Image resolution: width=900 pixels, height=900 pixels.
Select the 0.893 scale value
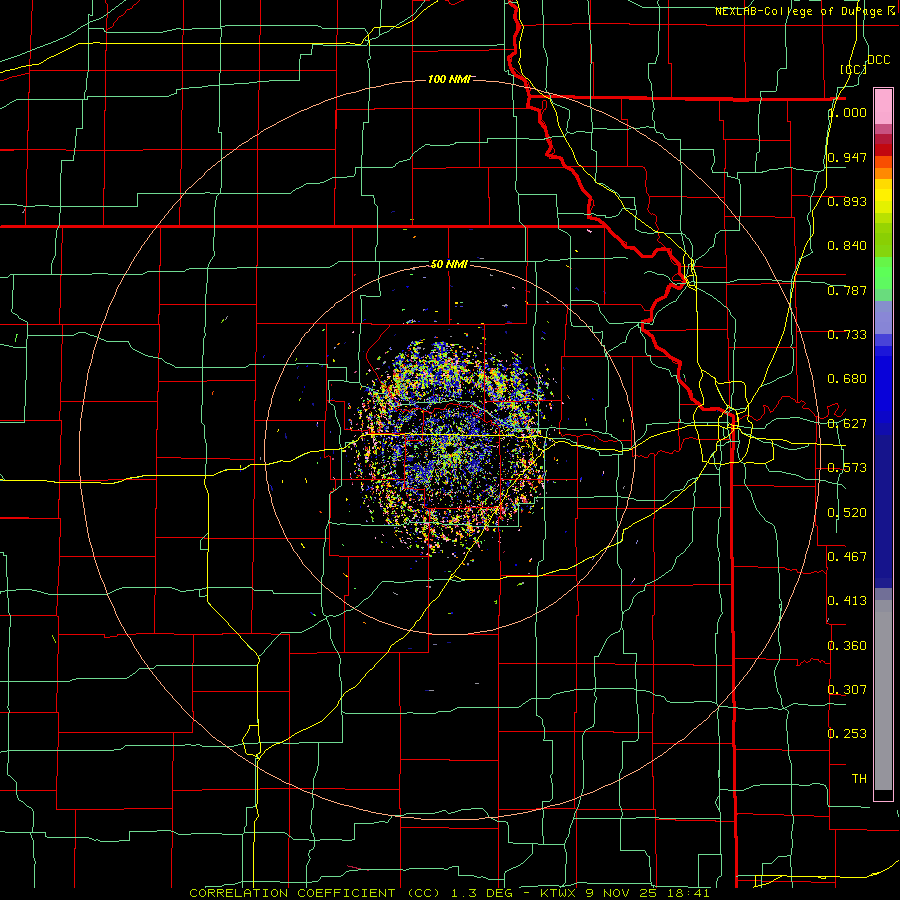click(847, 201)
